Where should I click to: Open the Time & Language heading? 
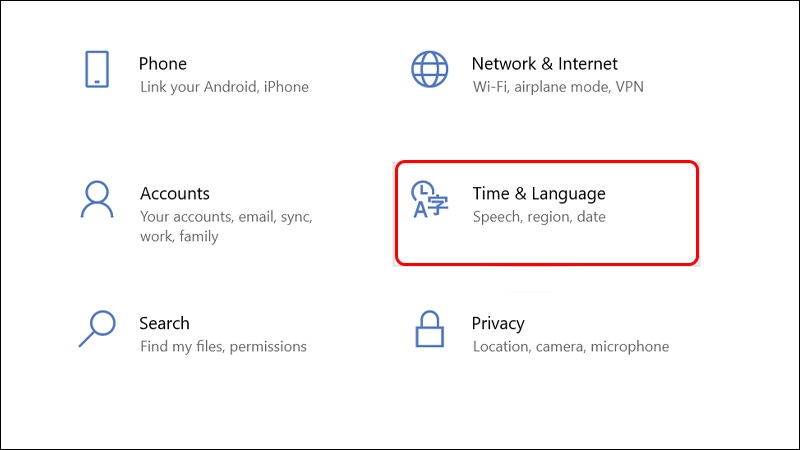click(x=539, y=194)
